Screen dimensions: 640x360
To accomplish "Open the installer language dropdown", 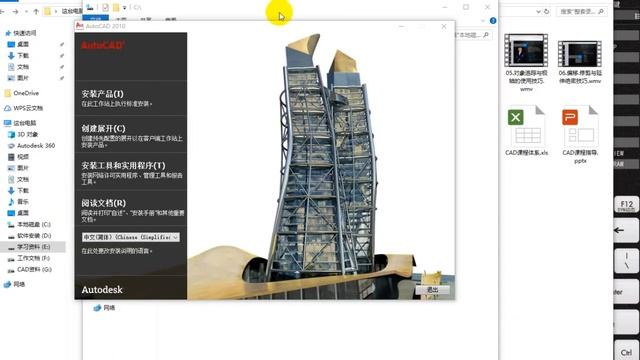I will 131,237.
